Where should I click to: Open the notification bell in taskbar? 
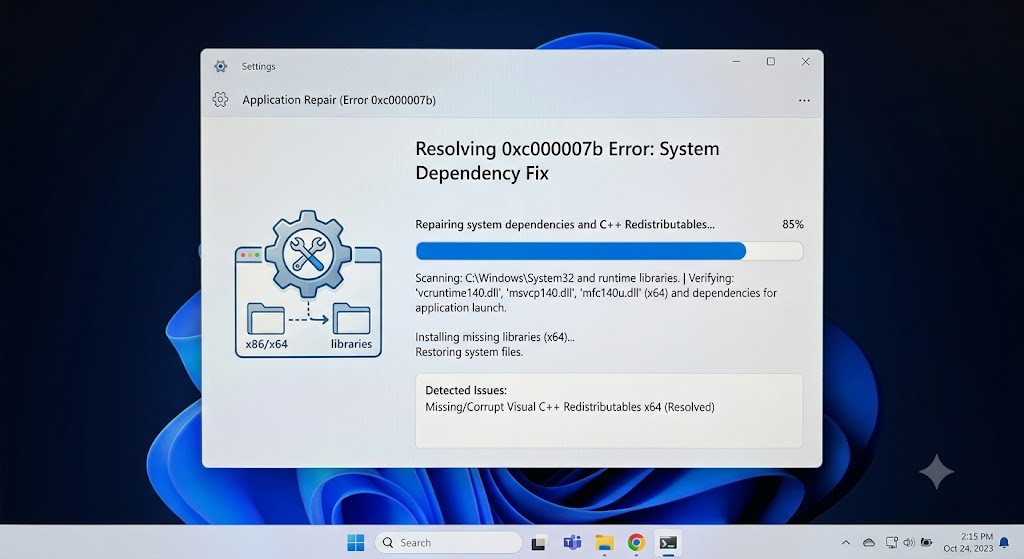click(x=1004, y=543)
